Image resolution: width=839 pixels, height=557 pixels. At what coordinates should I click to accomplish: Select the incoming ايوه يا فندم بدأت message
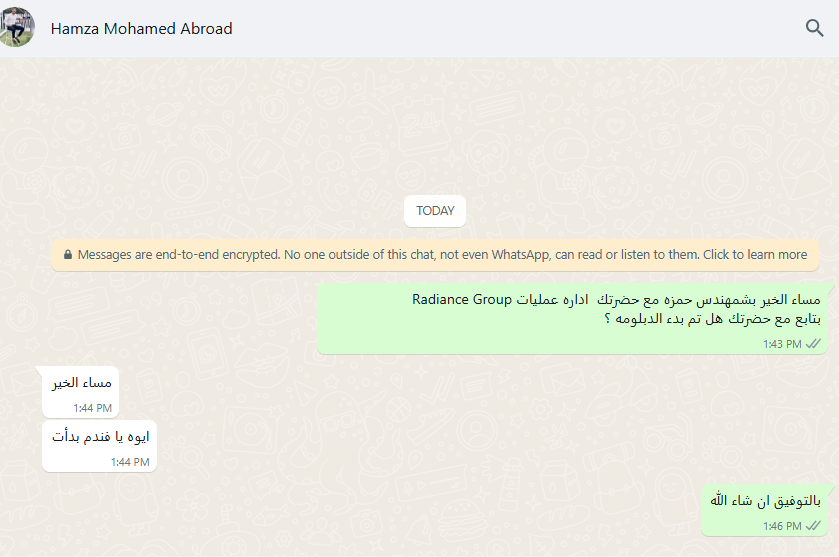pos(100,446)
